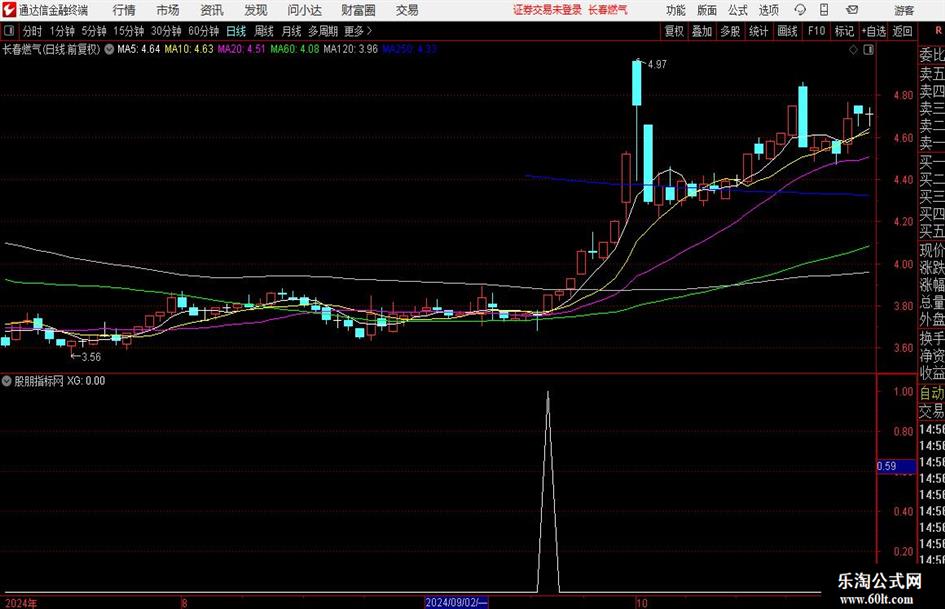Click the MA5: 4.64 value

pos(139,49)
